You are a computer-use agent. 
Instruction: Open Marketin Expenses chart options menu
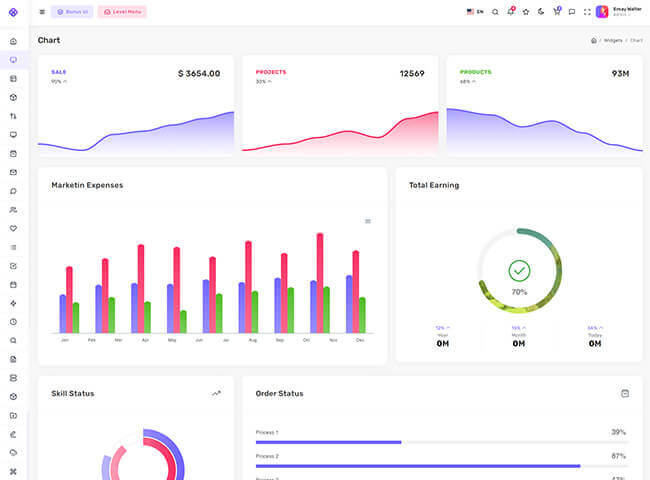click(x=367, y=221)
